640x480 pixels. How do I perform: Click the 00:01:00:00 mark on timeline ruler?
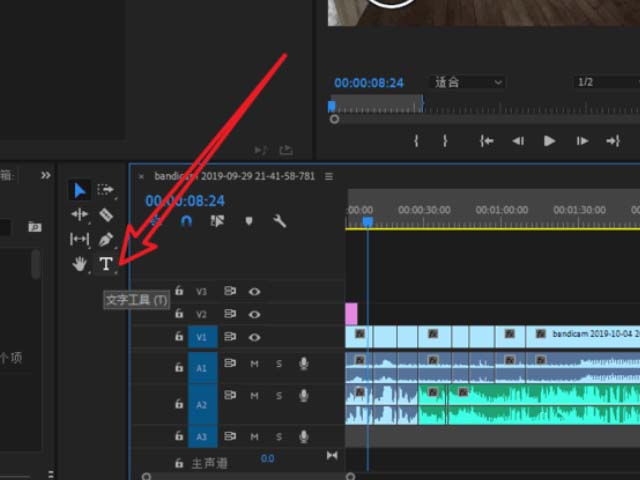pos(501,211)
